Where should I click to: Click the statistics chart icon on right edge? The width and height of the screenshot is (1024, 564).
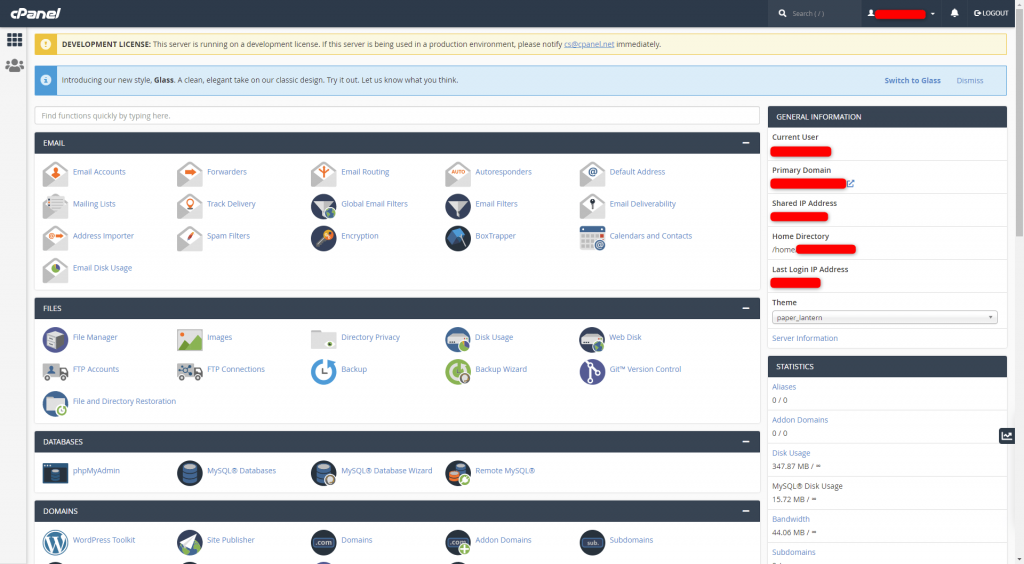pyautogui.click(x=1006, y=435)
